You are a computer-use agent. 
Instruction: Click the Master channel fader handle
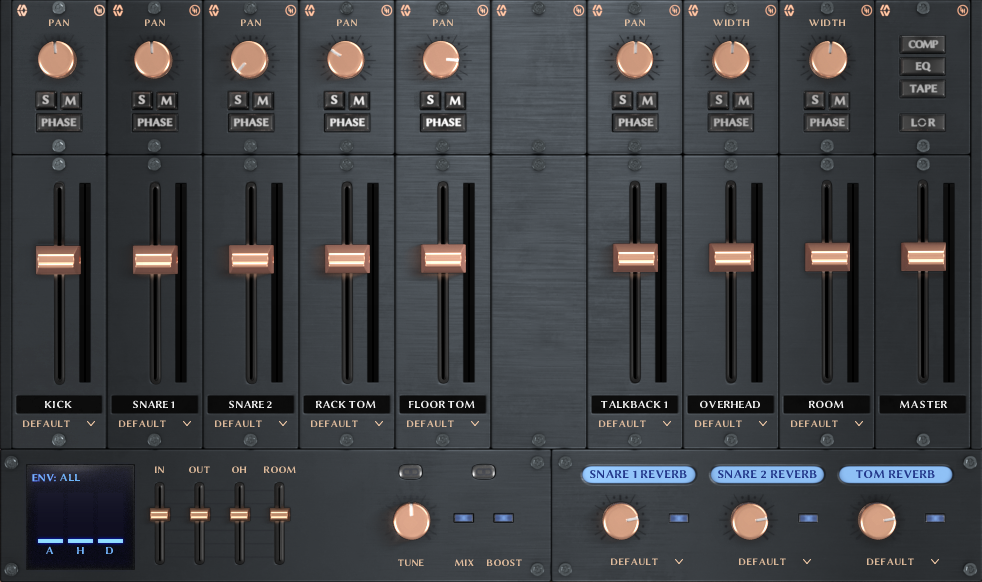(x=923, y=257)
